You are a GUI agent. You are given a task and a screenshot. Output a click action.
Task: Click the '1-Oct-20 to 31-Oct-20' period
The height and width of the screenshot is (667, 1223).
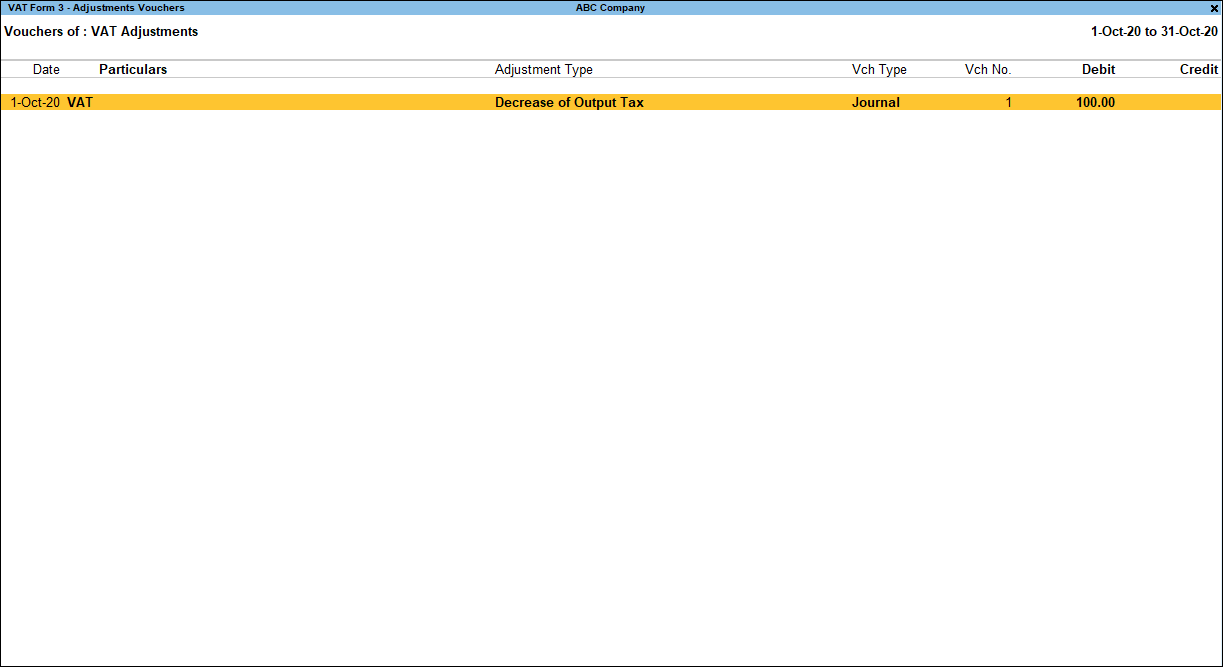[x=1154, y=32]
